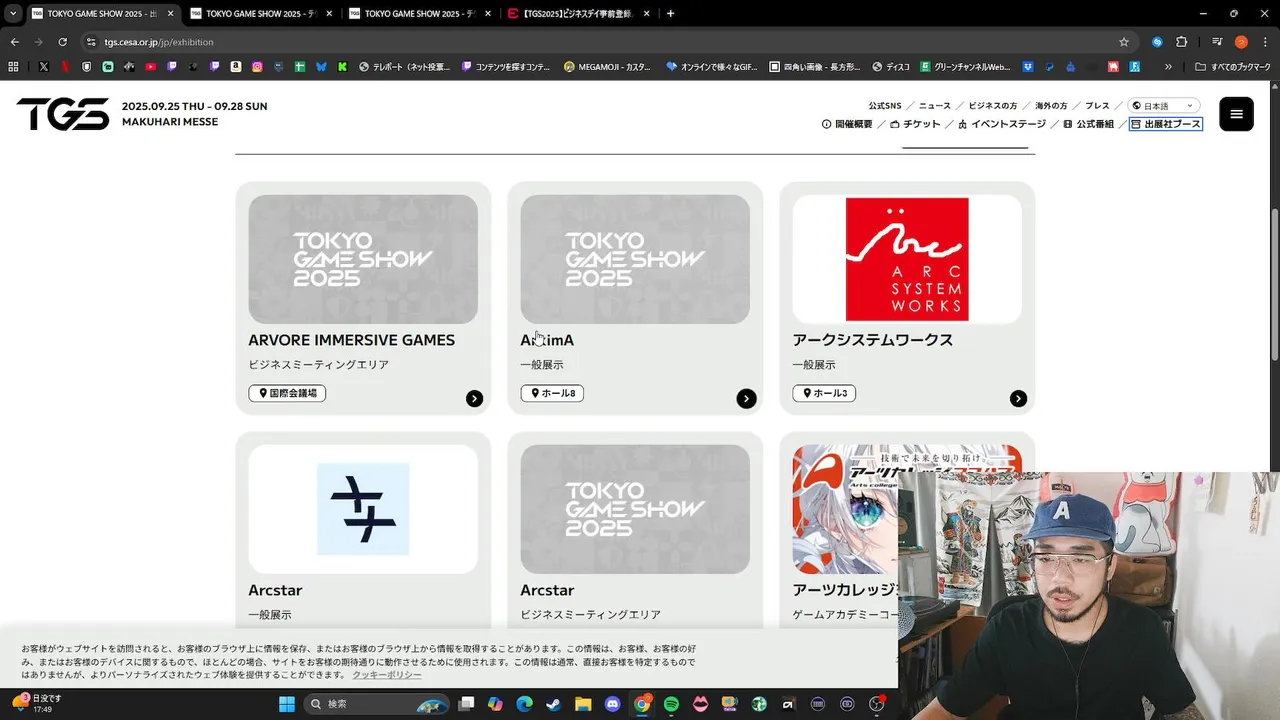Image resolution: width=1280 pixels, height=720 pixels.
Task: Open グリーンチャンネルWeb bookmark
Action: 966,67
